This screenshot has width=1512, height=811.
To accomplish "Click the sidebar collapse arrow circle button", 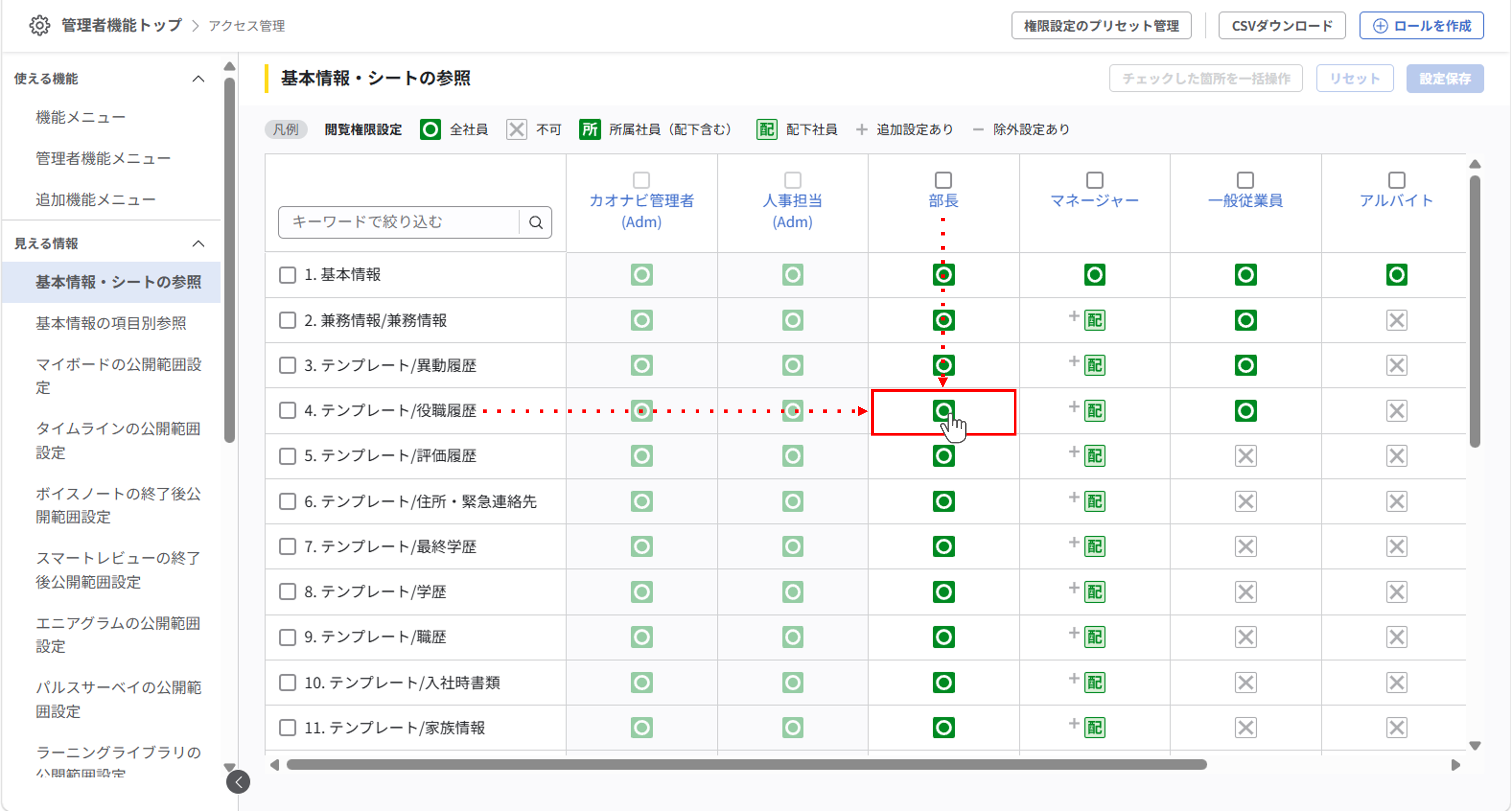I will (x=238, y=782).
